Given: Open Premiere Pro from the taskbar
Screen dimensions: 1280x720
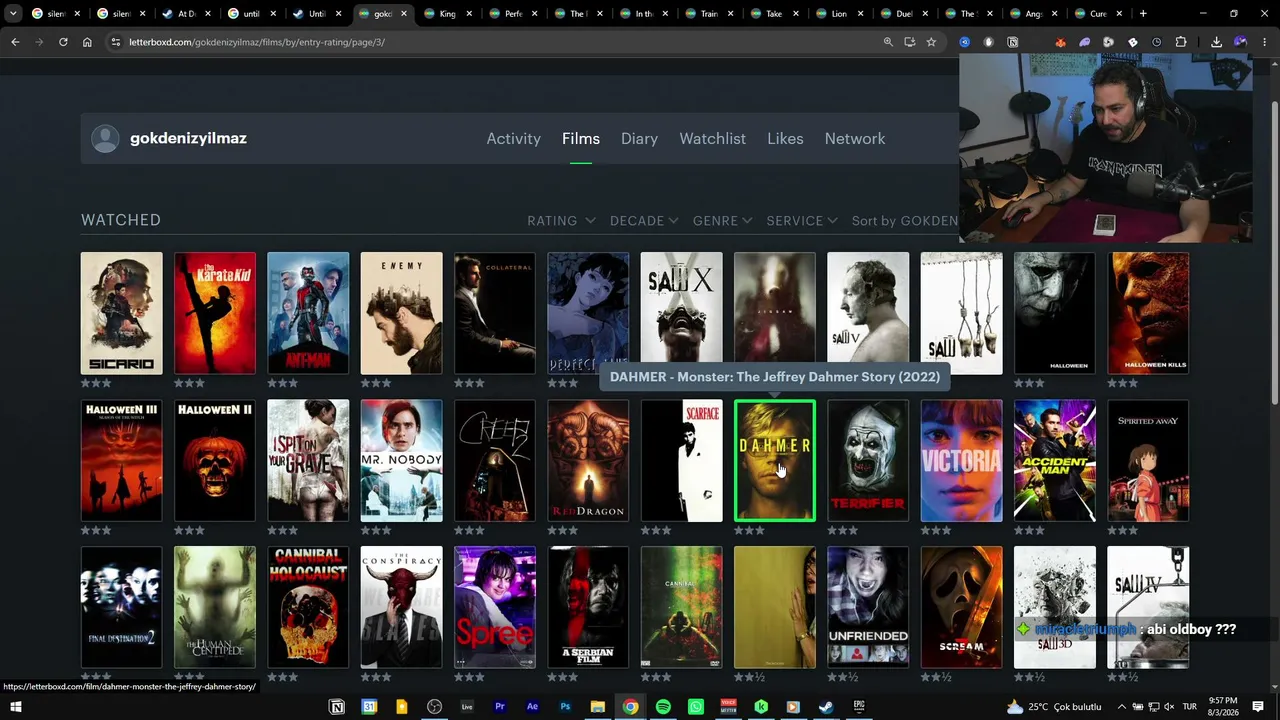Looking at the screenshot, I should click(x=499, y=707).
